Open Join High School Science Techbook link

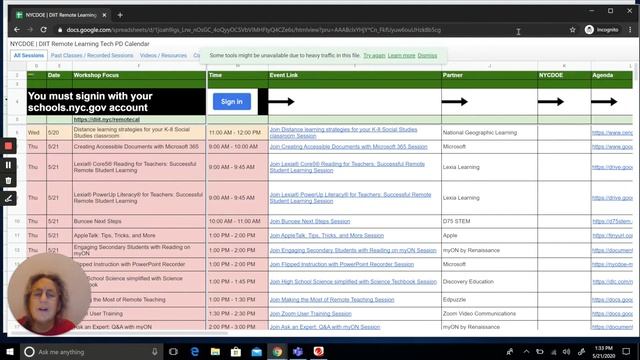click(353, 282)
